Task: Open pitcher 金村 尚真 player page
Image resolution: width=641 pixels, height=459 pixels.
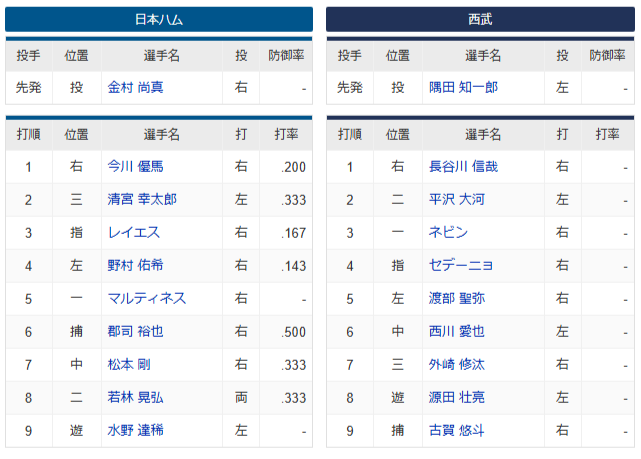Action: pyautogui.click(x=135, y=87)
